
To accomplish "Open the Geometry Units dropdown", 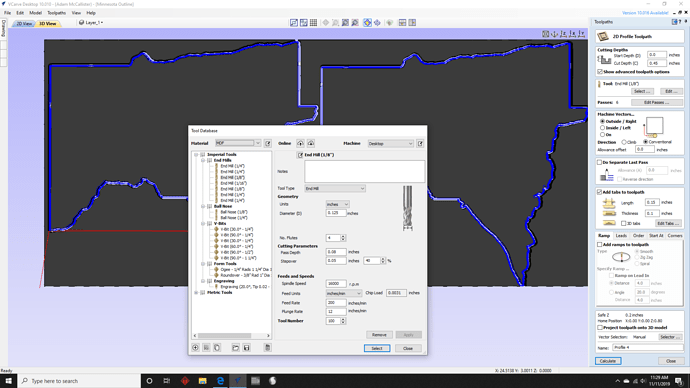I will (x=338, y=204).
